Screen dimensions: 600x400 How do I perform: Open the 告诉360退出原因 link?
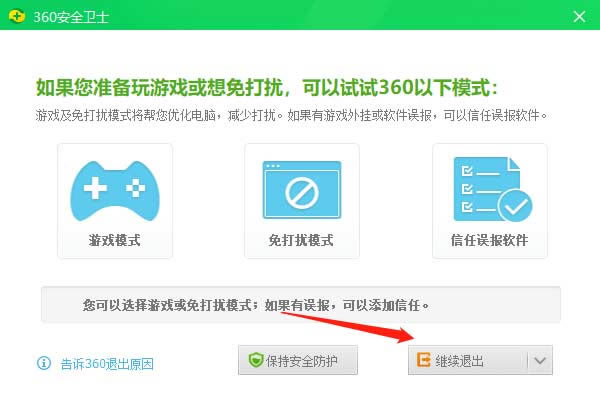107,363
